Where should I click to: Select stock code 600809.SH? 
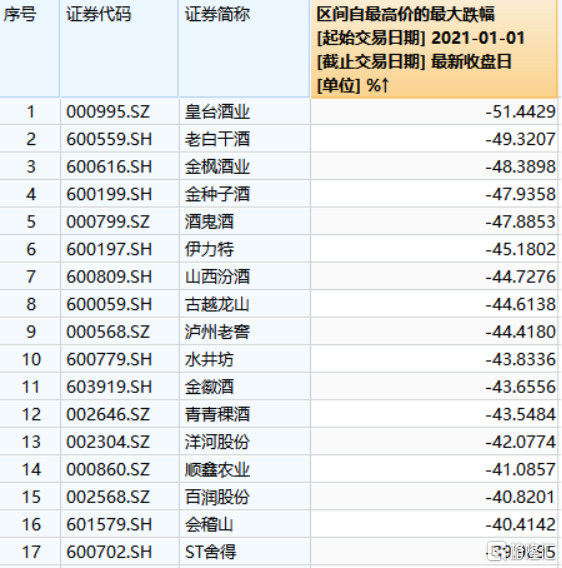109,277
